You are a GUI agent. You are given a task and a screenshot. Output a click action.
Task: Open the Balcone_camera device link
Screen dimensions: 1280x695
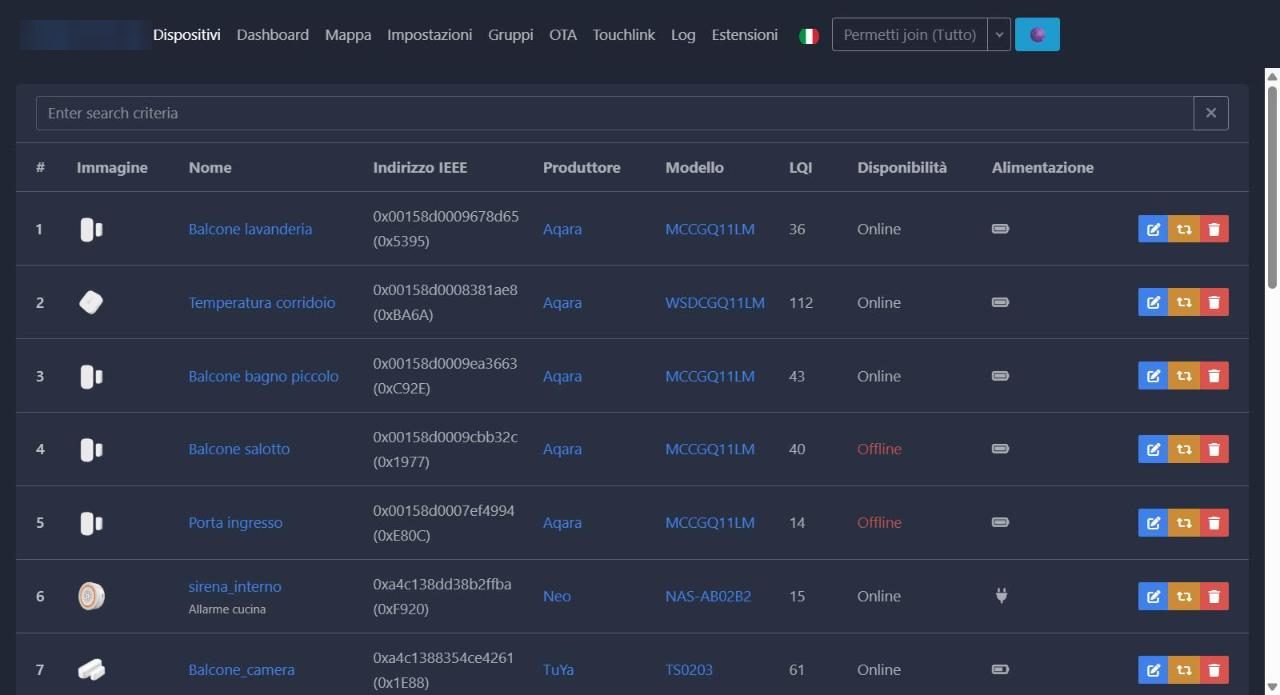[x=242, y=670]
